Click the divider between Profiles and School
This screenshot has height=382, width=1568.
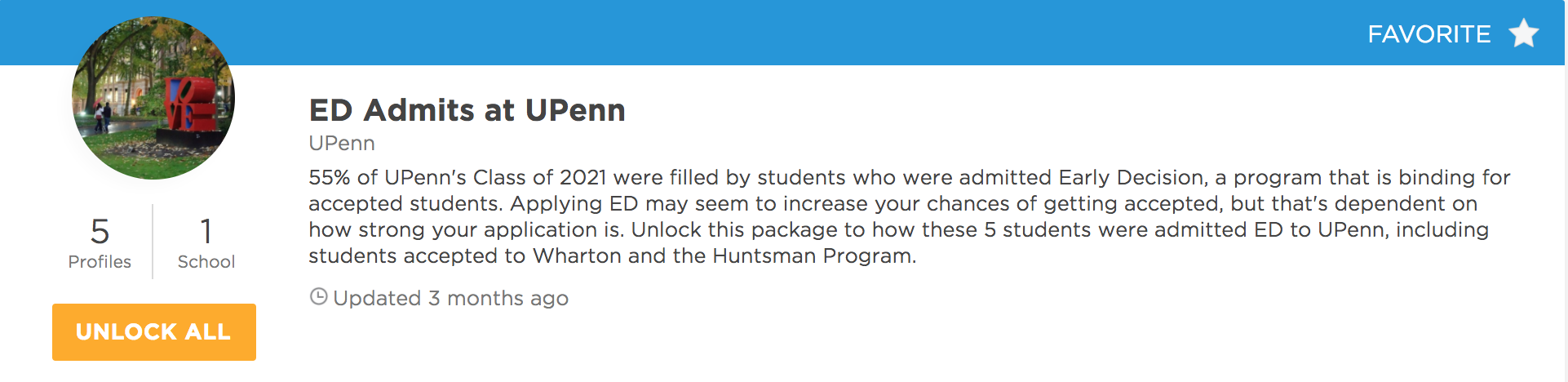click(x=153, y=242)
